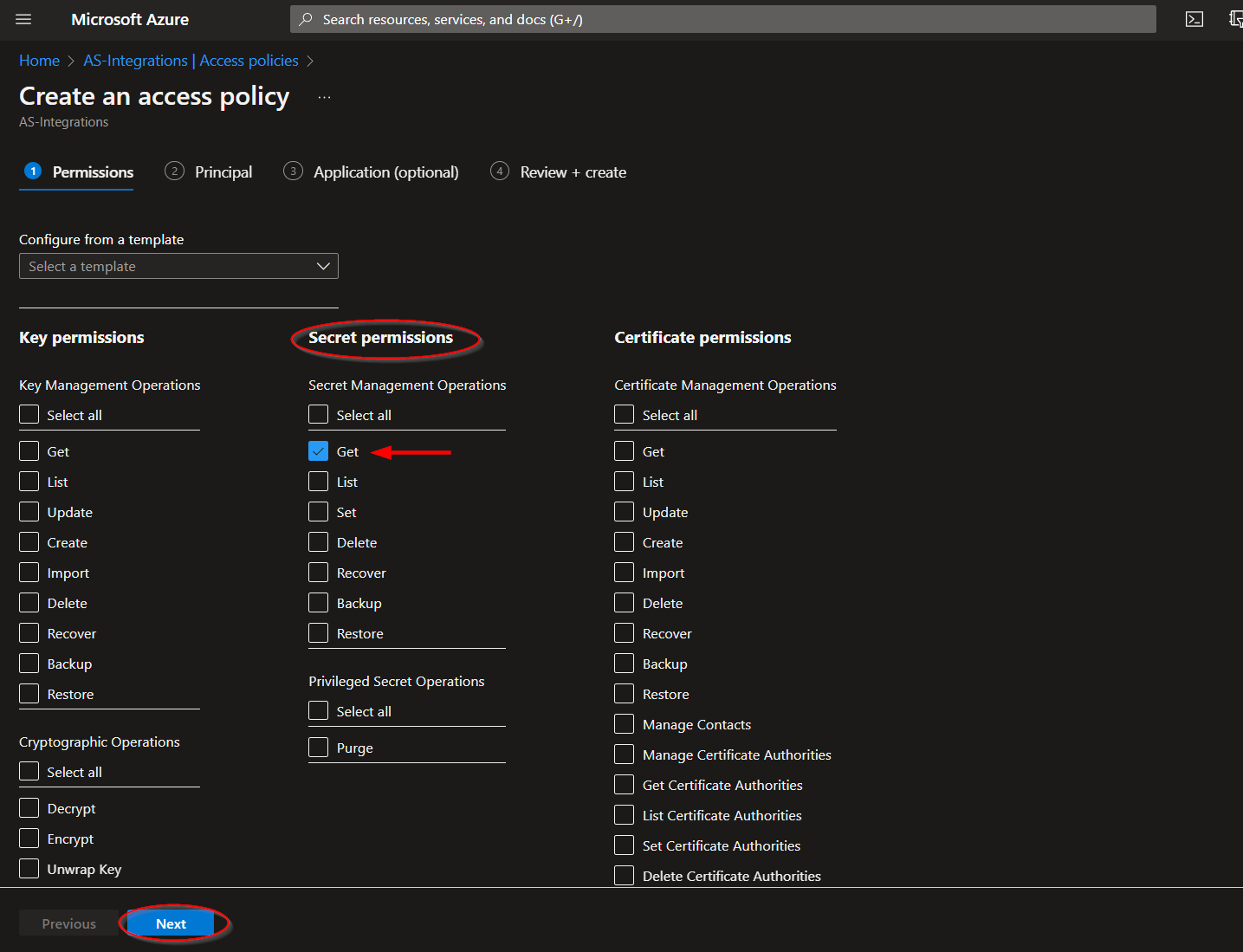Search resources, services, and docs field
Image resolution: width=1243 pixels, height=952 pixels.
[x=722, y=19]
